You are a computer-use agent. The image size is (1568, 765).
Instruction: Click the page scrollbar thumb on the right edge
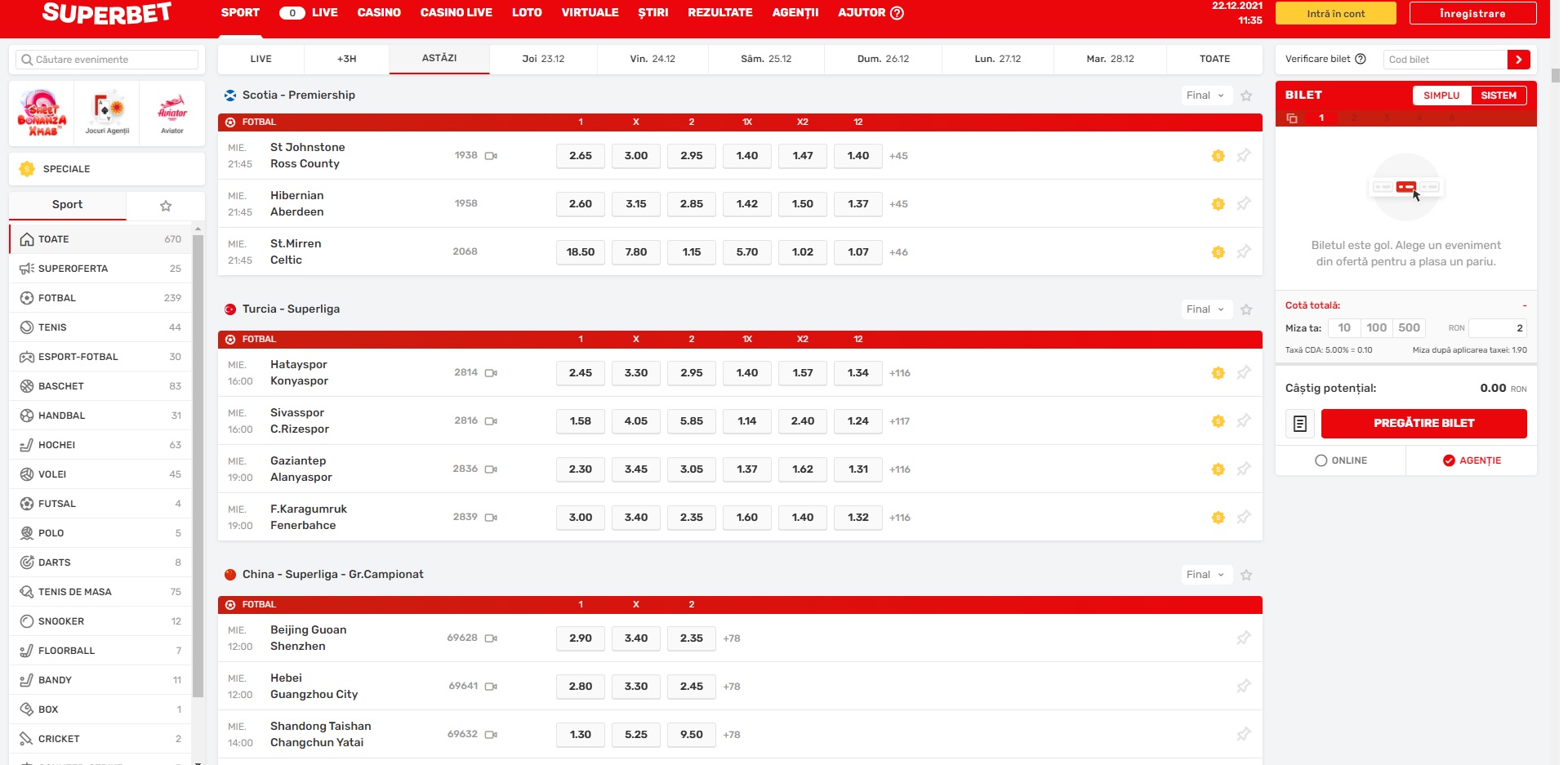[x=1556, y=75]
